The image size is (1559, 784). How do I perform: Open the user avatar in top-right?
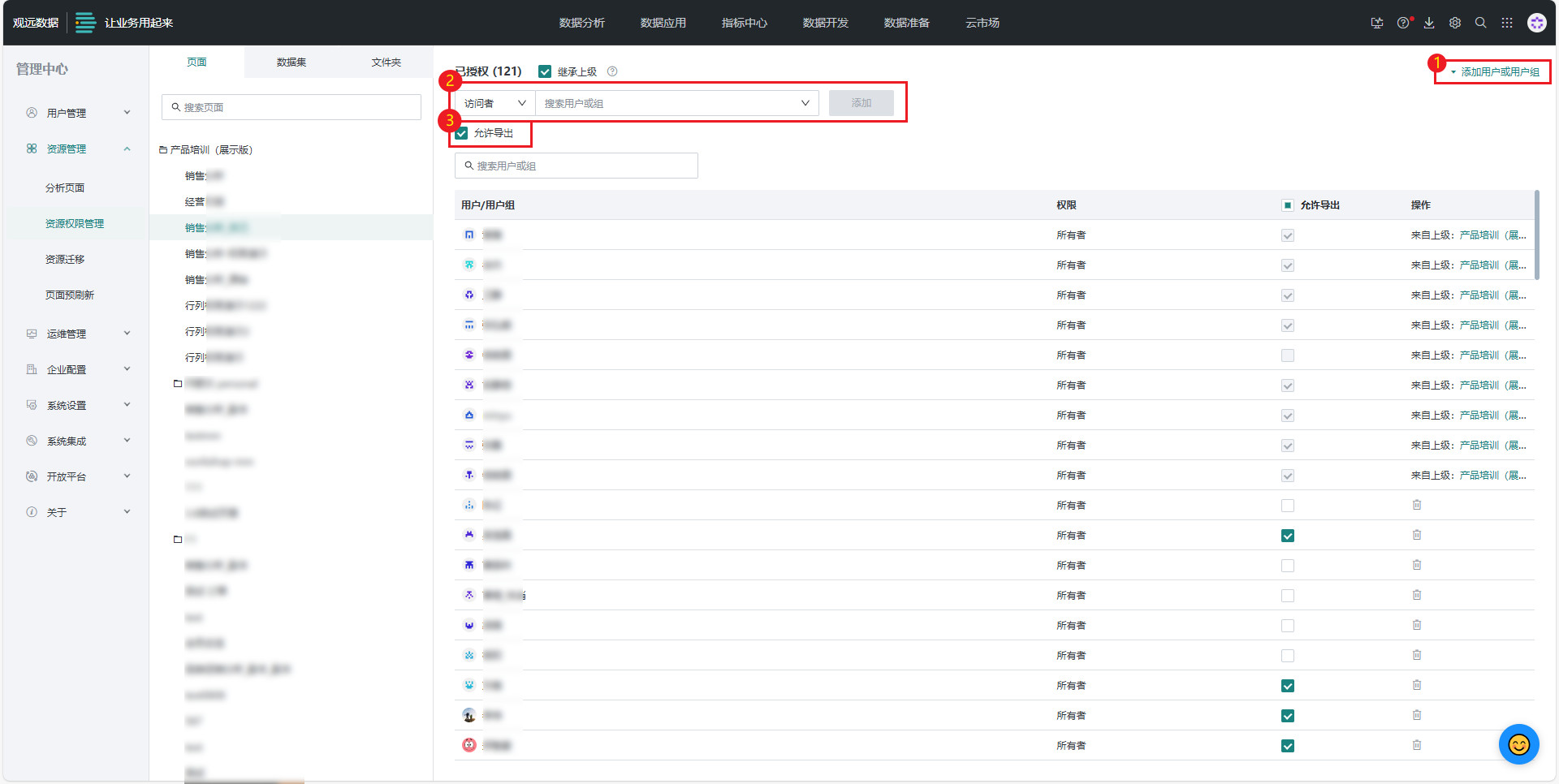[x=1536, y=23]
